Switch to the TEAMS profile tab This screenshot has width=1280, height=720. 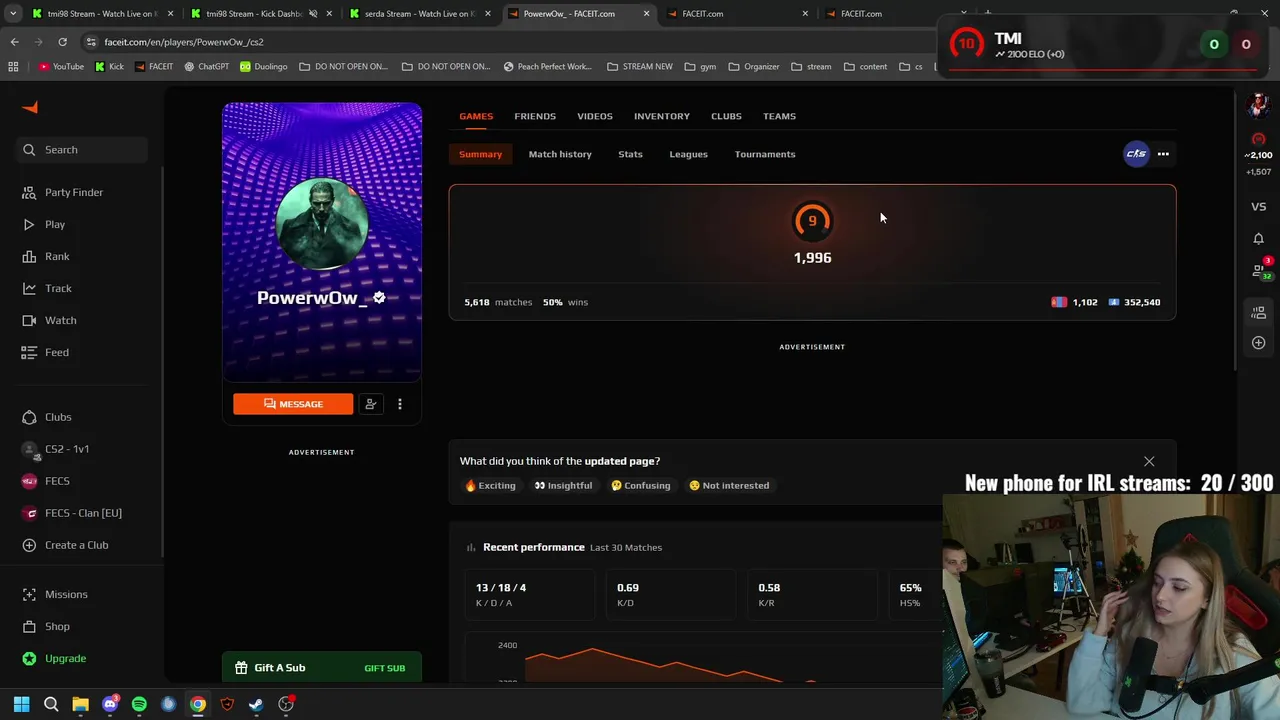point(779,116)
